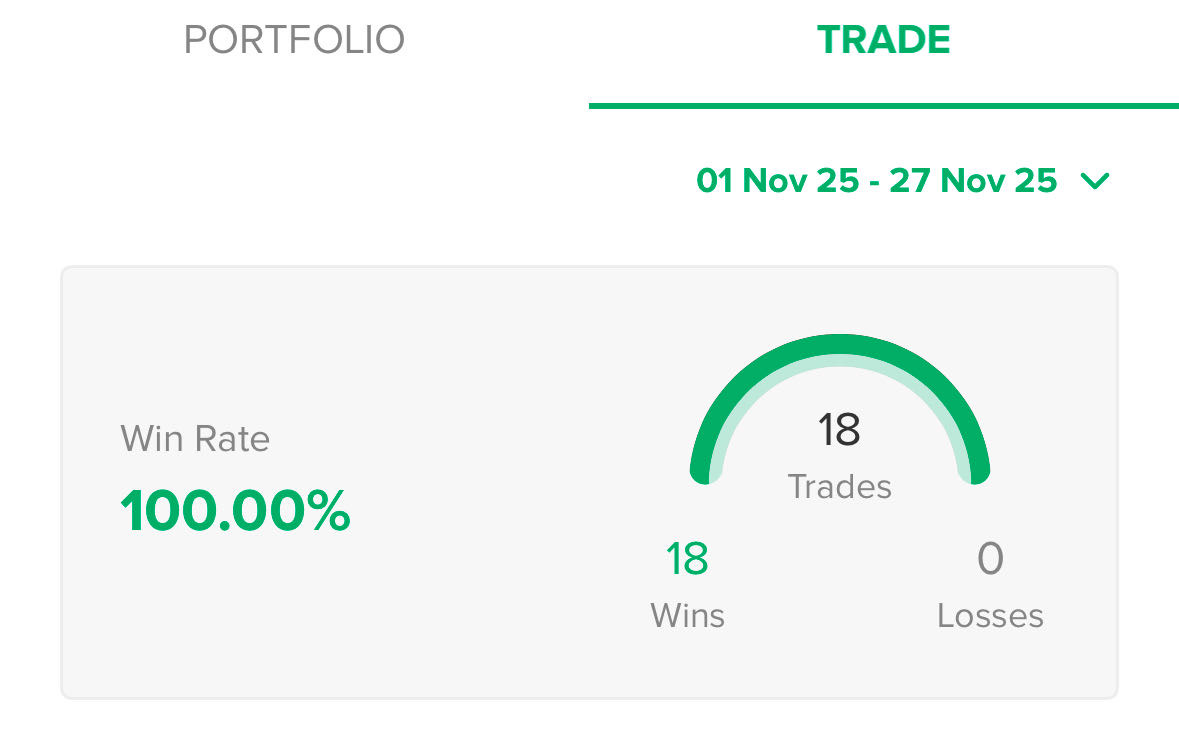1179x733 pixels.
Task: Click the end date 27 Nov 25
Action: (972, 181)
